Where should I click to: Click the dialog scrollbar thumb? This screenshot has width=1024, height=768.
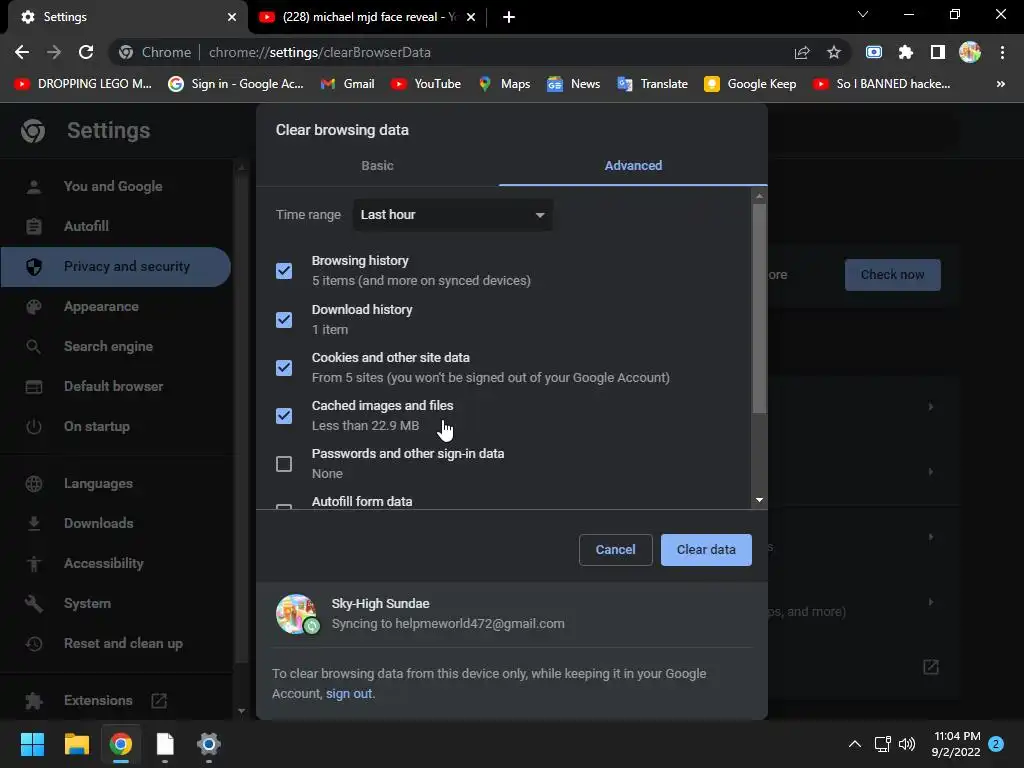[x=759, y=309]
